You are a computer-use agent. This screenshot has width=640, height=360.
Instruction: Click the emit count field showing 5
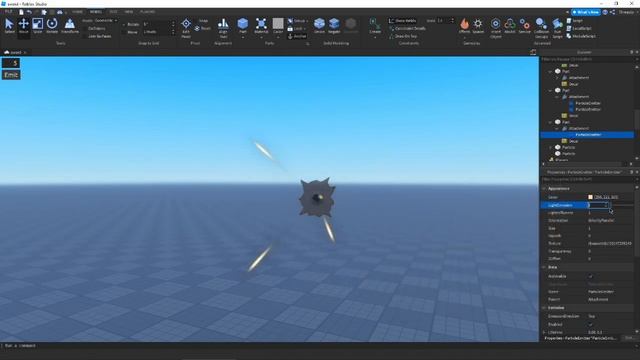(x=11, y=63)
